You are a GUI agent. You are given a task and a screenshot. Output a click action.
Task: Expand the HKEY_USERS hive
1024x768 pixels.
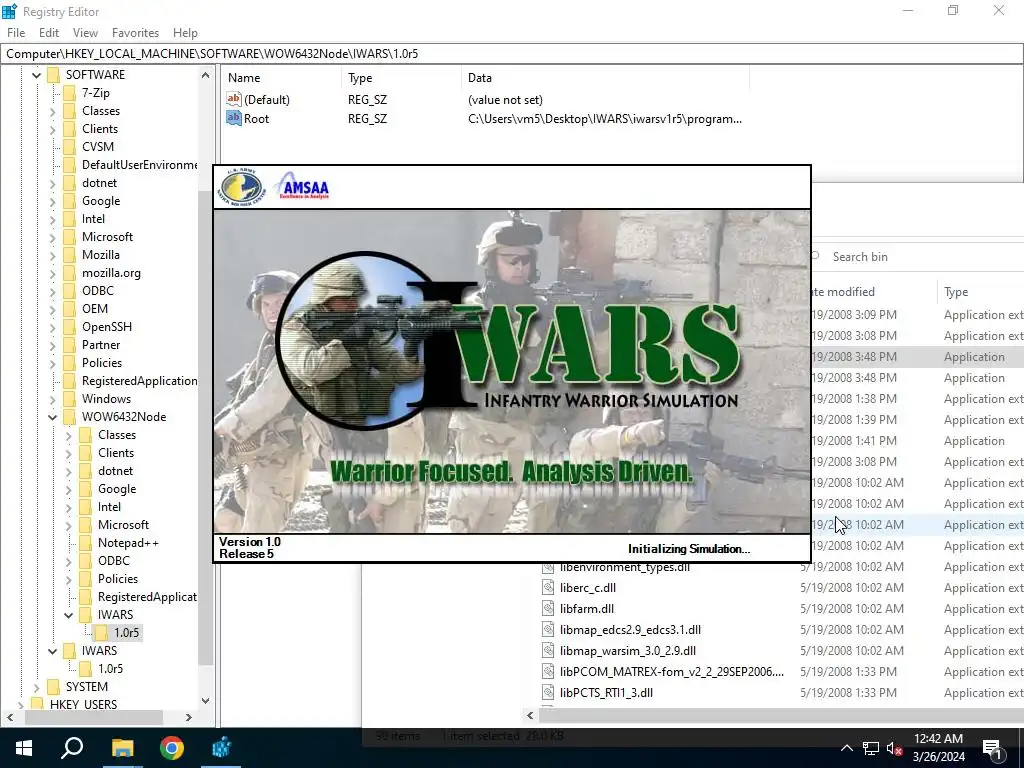pos(20,705)
